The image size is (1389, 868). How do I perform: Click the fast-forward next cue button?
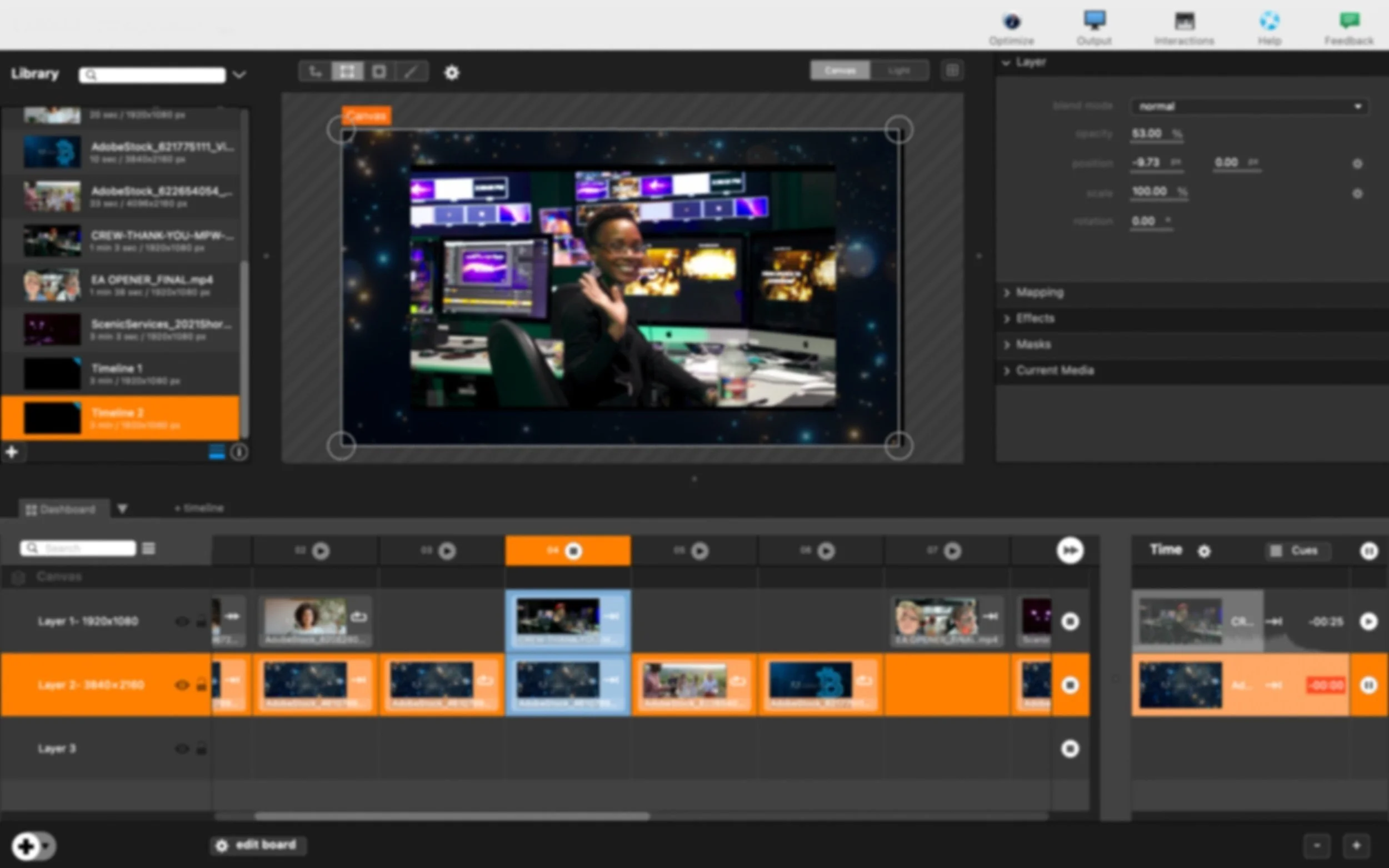click(1070, 550)
